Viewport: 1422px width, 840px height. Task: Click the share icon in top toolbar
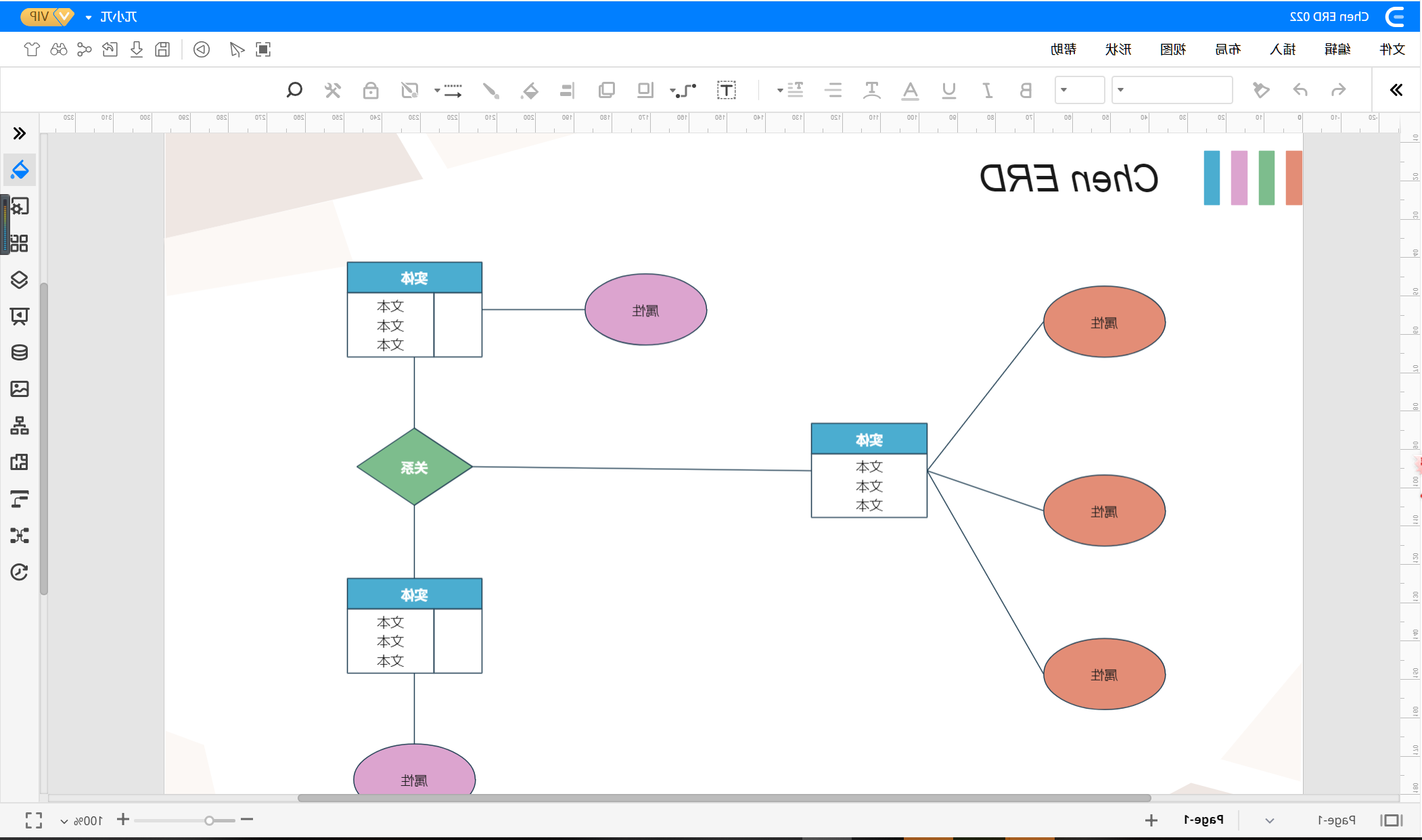[85, 49]
